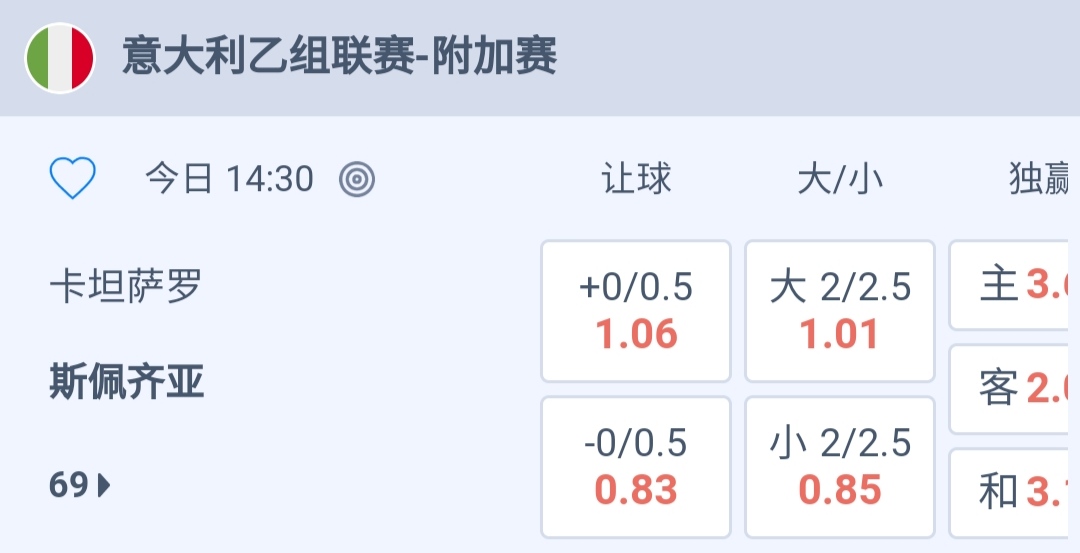This screenshot has width=1080, height=553.
Task: Click the Italy flag icon
Action: coord(60,58)
